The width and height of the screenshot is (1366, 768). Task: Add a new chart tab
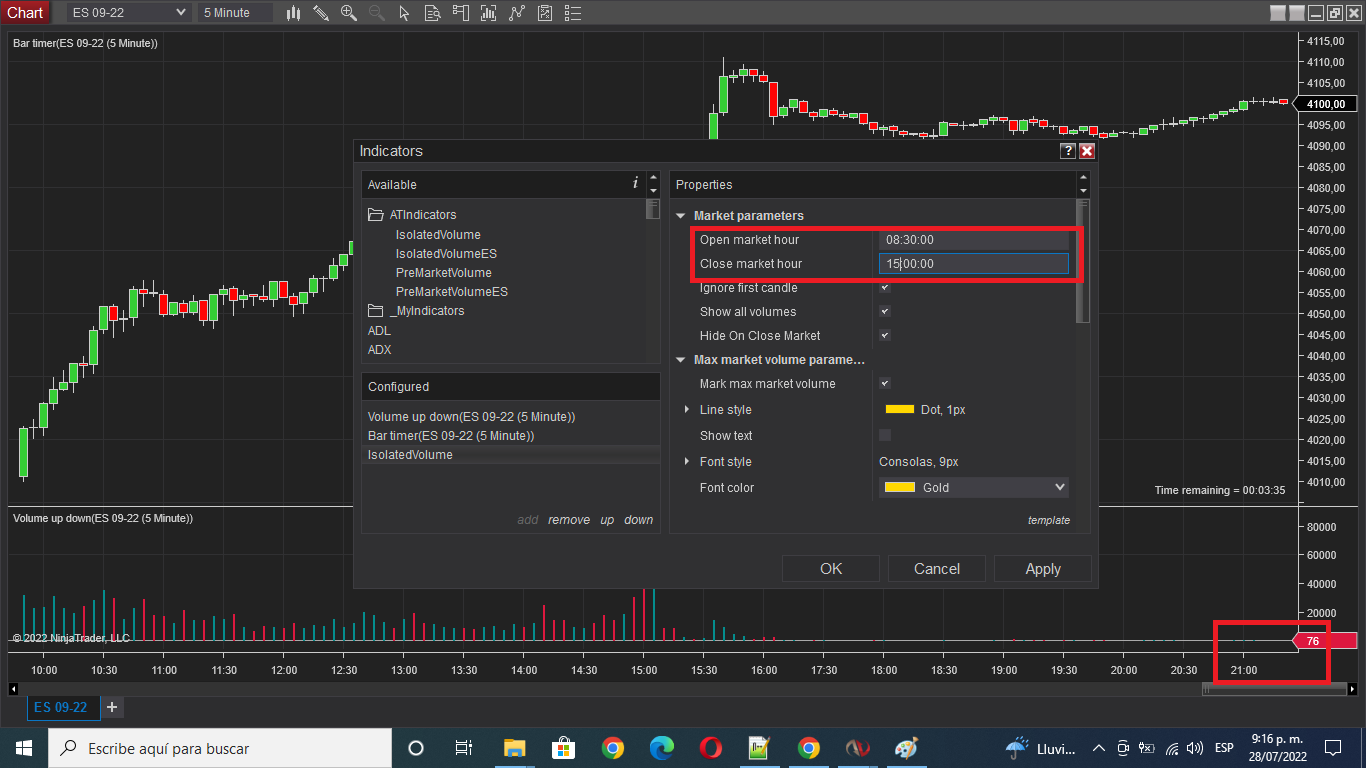(112, 707)
